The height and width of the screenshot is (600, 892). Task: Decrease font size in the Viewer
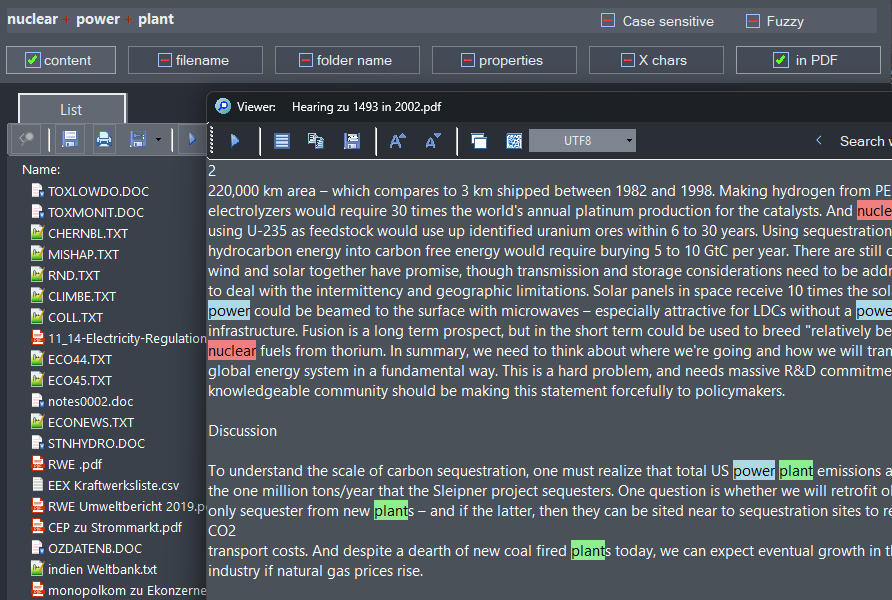coord(432,141)
